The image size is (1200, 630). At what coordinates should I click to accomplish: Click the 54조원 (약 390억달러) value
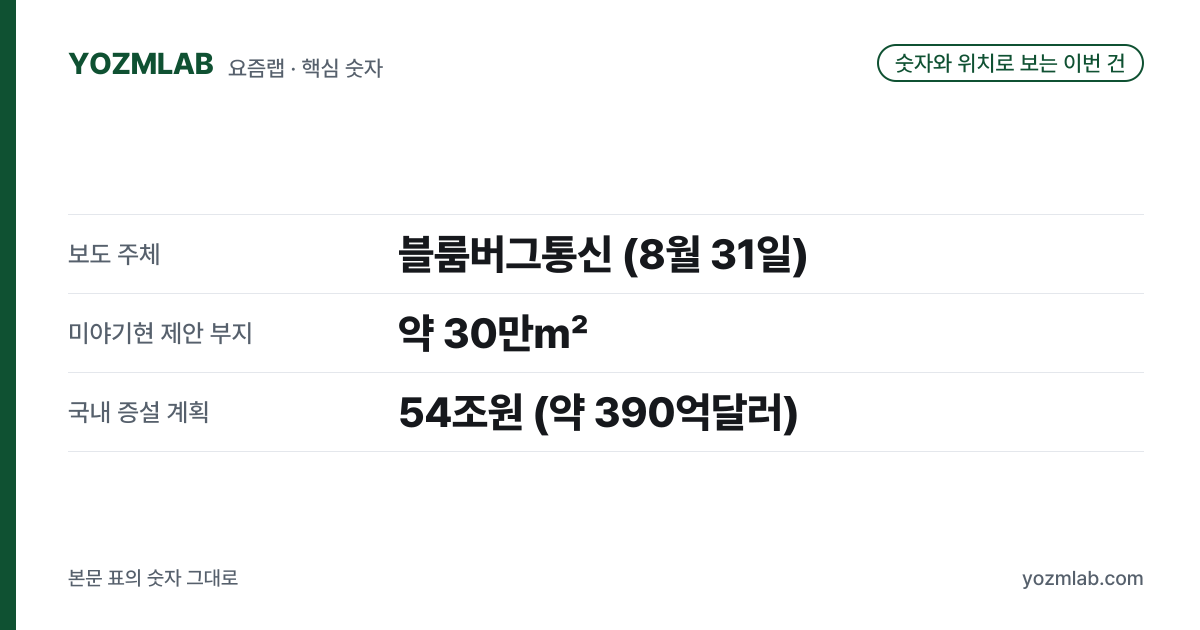point(598,413)
